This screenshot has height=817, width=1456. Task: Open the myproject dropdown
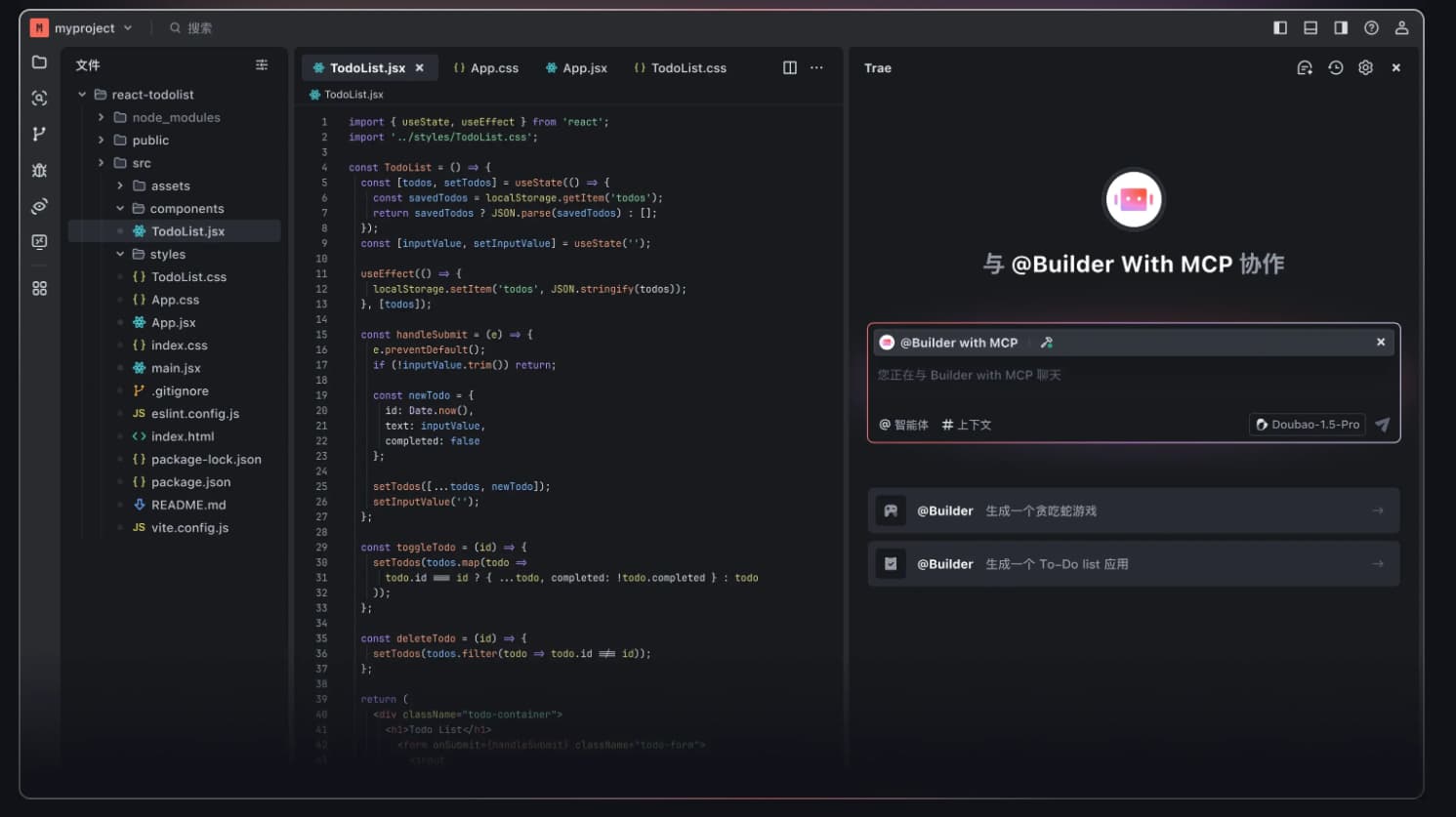(128, 27)
